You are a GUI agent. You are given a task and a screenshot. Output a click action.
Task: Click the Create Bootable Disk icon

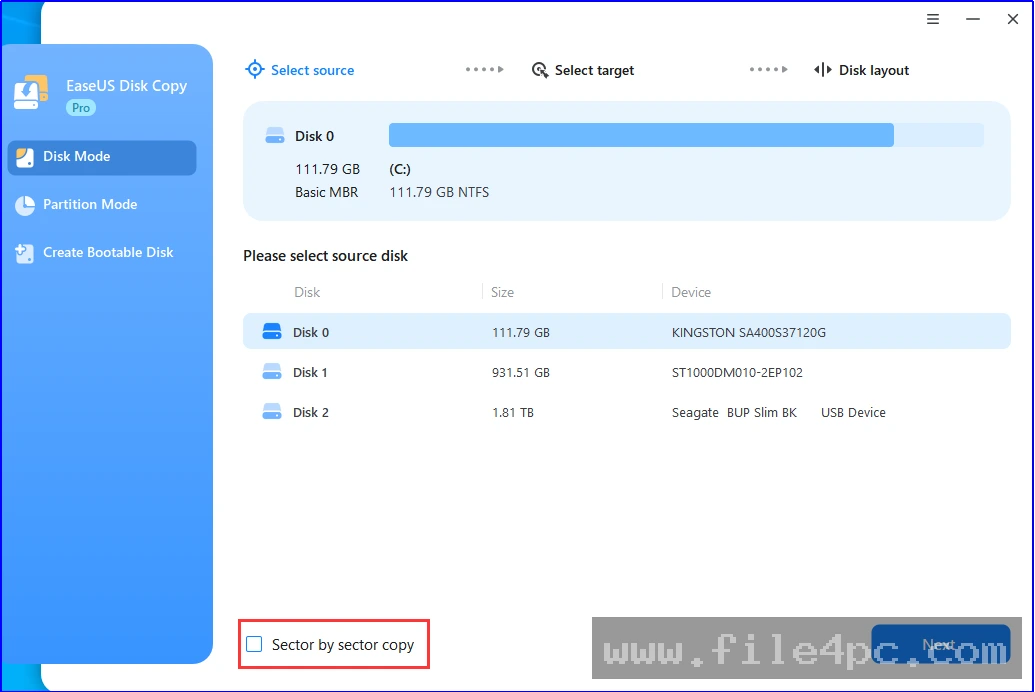point(24,253)
